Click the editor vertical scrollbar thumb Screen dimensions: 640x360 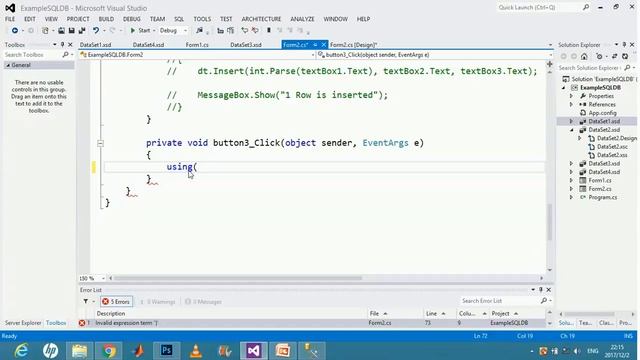549,222
